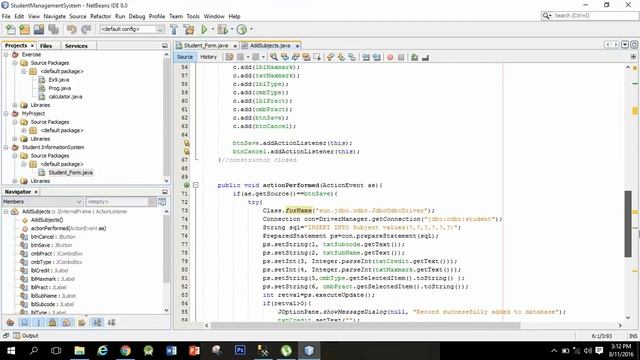Toggle Show Fields in Navigator bottom bar
This screenshot has height=360, width=640.
[x=24, y=322]
